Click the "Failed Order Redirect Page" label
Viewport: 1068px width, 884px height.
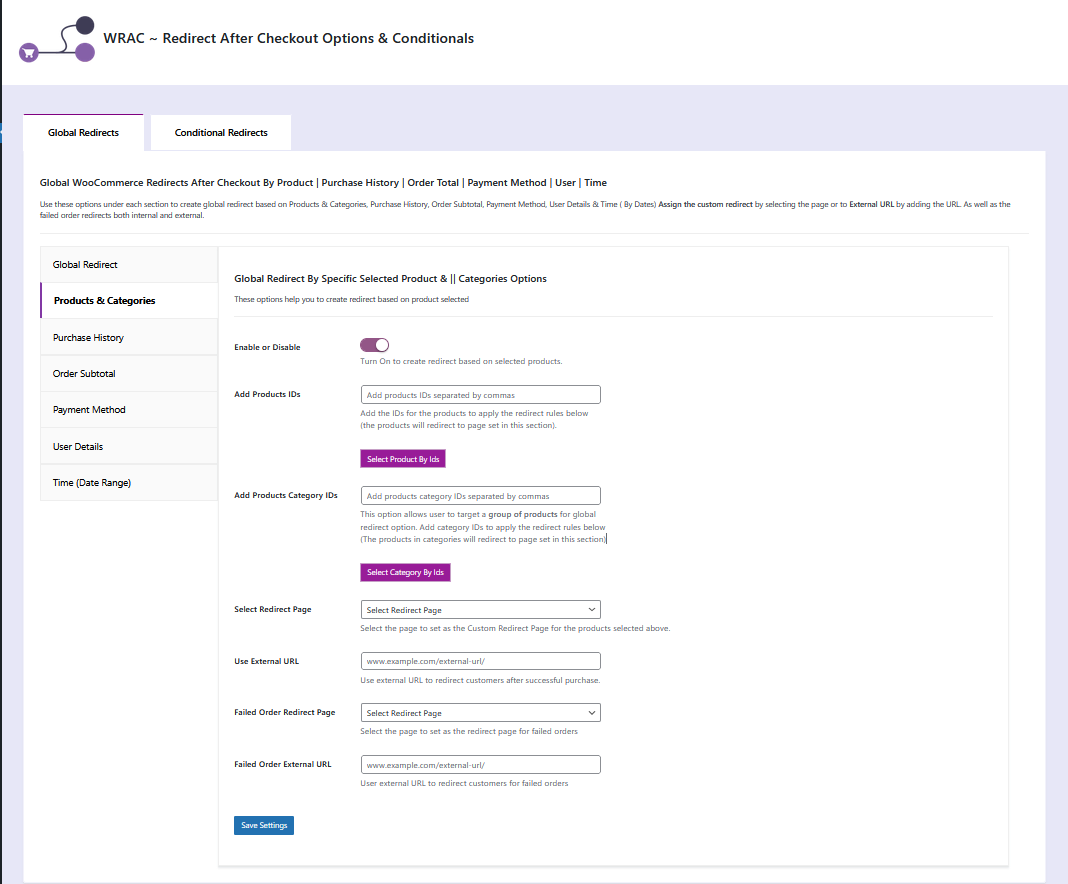pyautogui.click(x=285, y=712)
